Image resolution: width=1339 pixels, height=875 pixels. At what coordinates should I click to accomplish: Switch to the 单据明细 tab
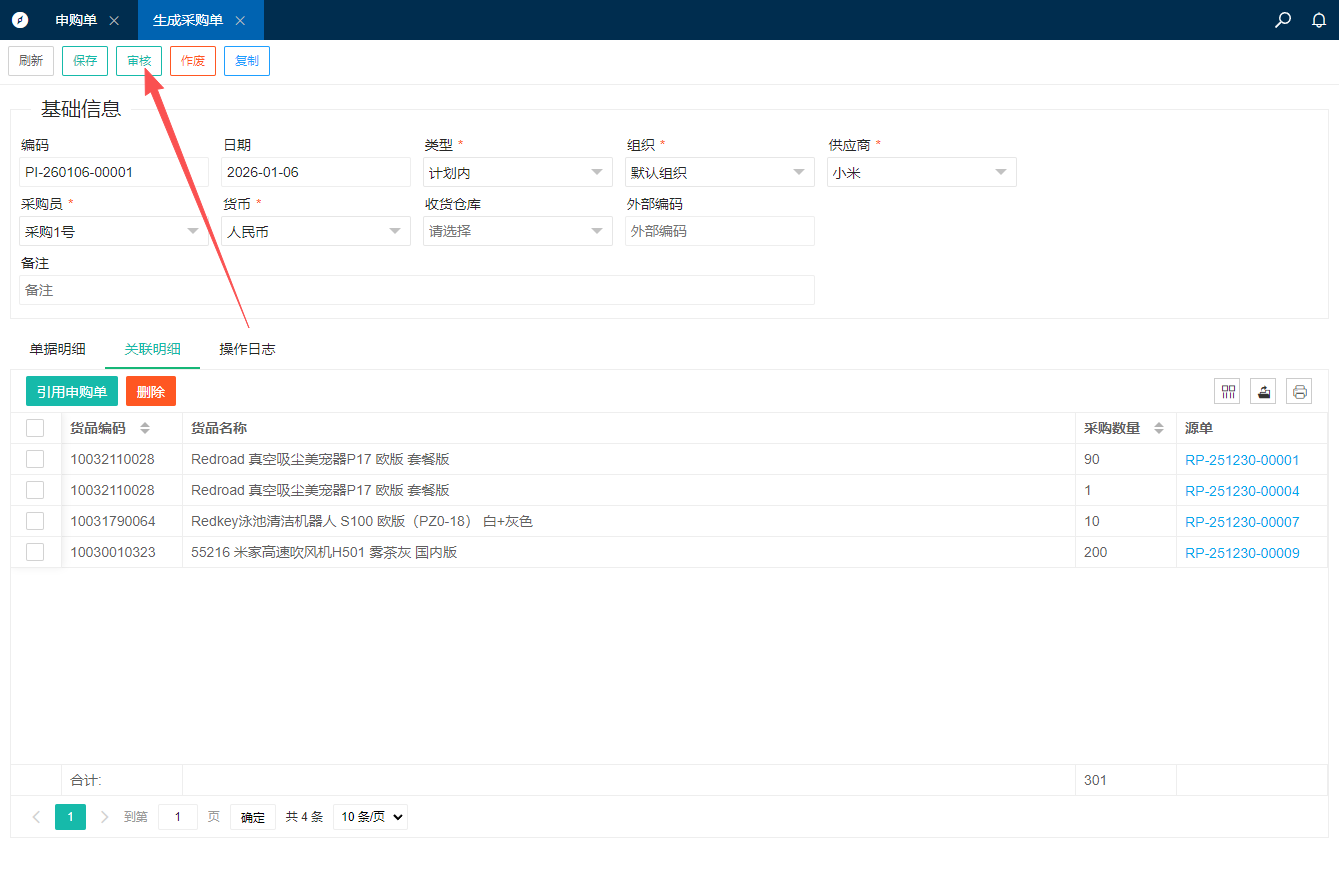click(57, 349)
